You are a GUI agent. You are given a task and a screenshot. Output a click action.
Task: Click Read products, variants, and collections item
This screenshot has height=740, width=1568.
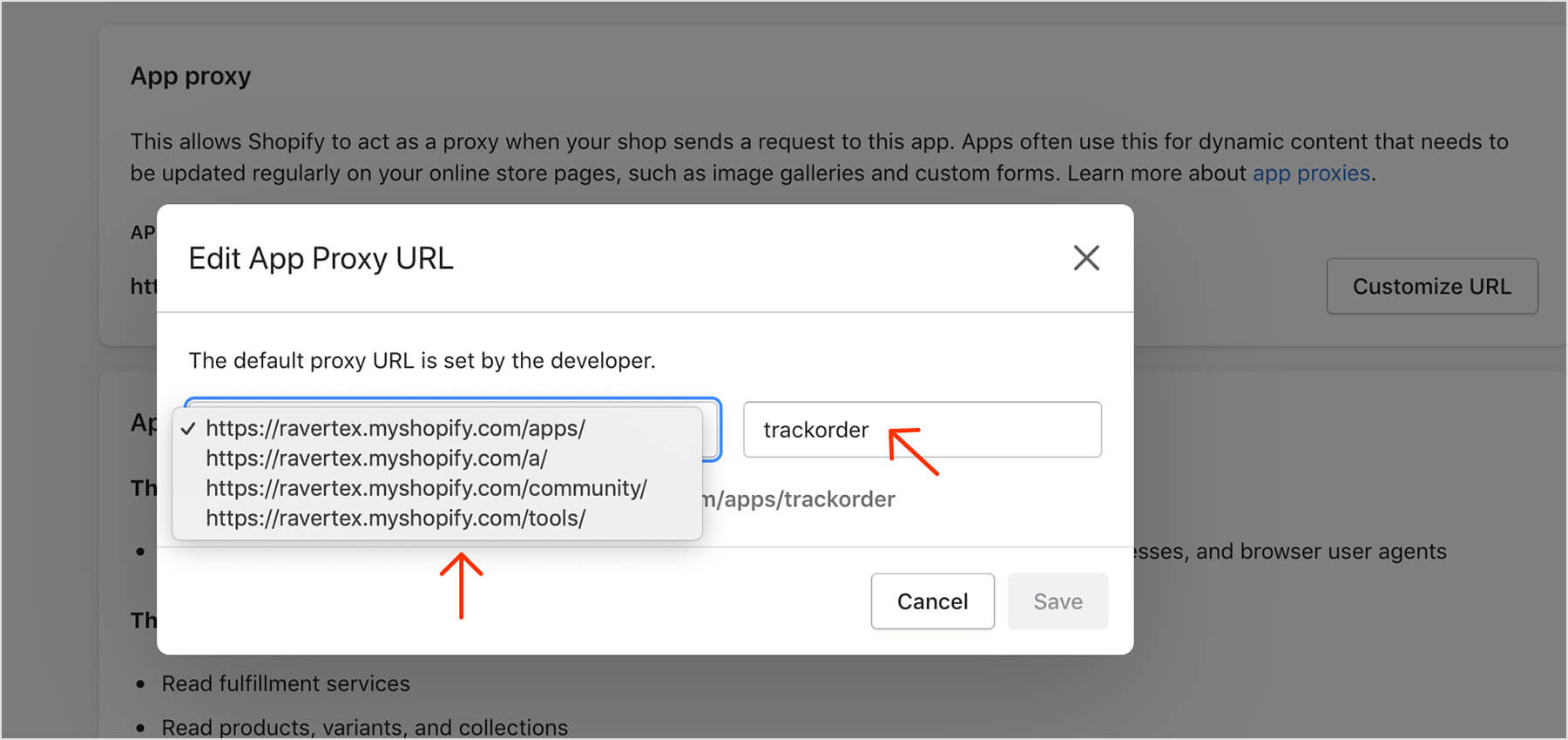(364, 727)
